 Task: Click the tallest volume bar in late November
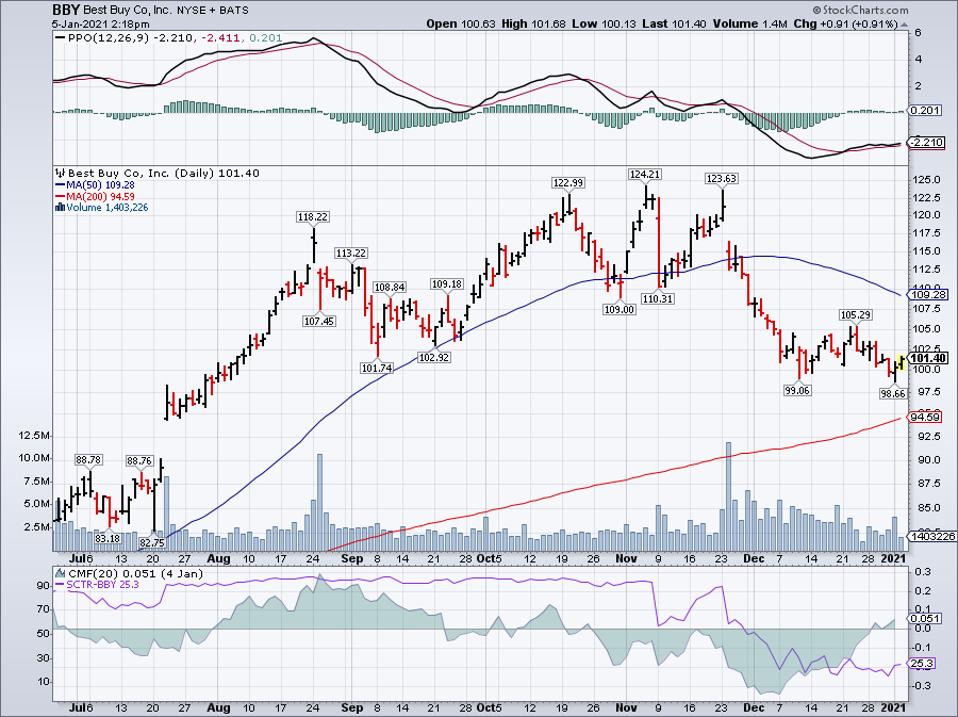point(728,497)
